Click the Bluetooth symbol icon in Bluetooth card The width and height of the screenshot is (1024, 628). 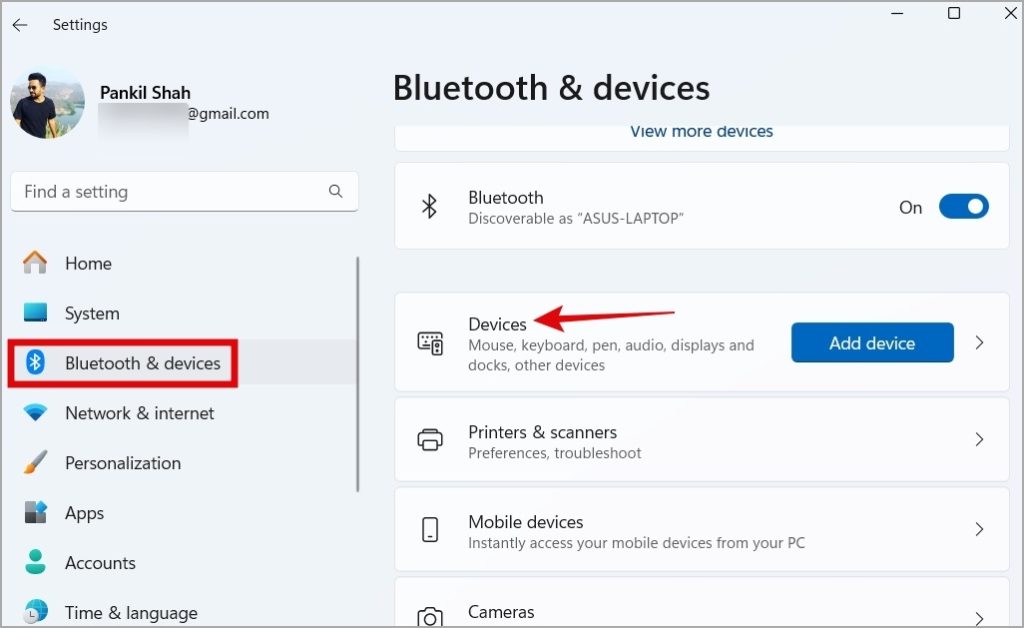[x=429, y=207]
